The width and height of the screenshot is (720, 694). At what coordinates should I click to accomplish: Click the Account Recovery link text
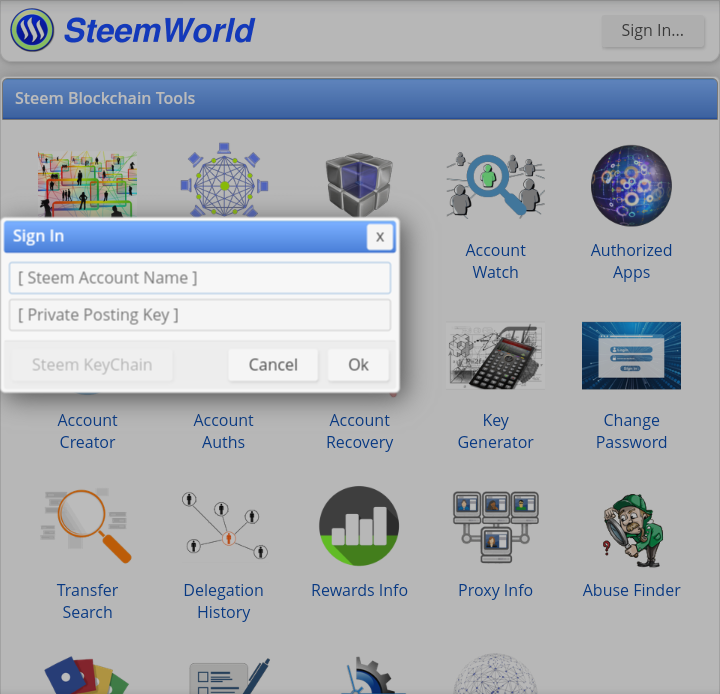coord(360,431)
